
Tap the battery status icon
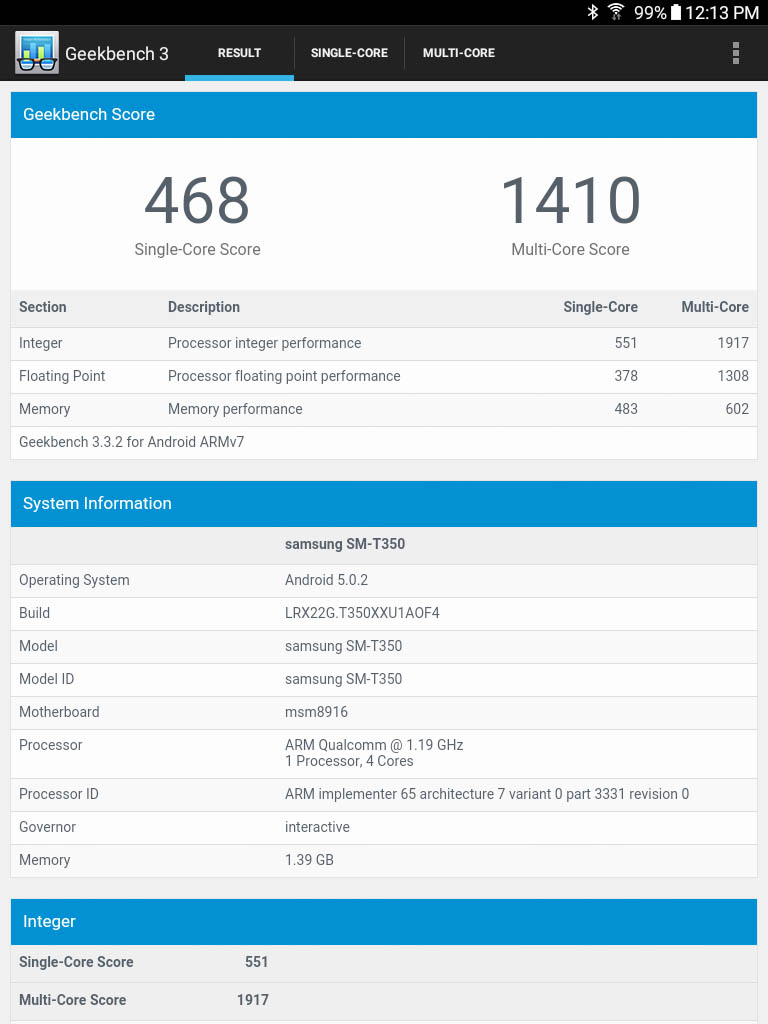(x=676, y=12)
